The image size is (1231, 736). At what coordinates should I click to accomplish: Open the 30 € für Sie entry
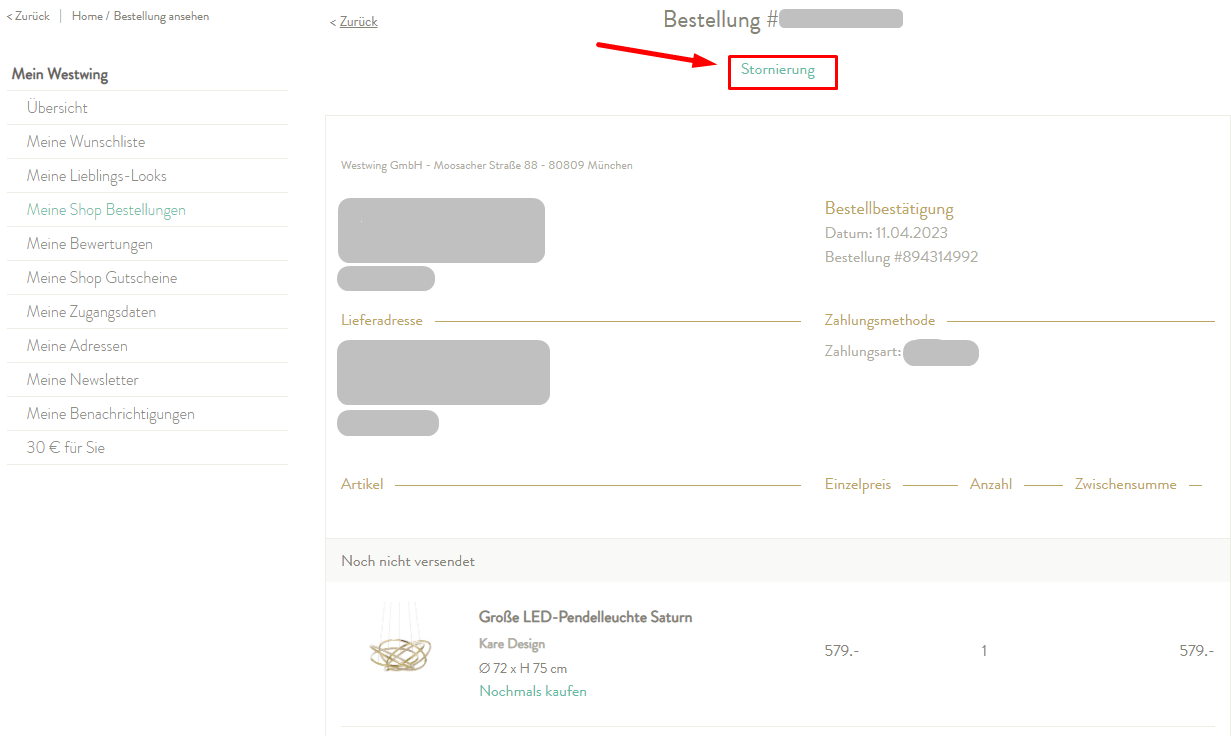click(66, 448)
